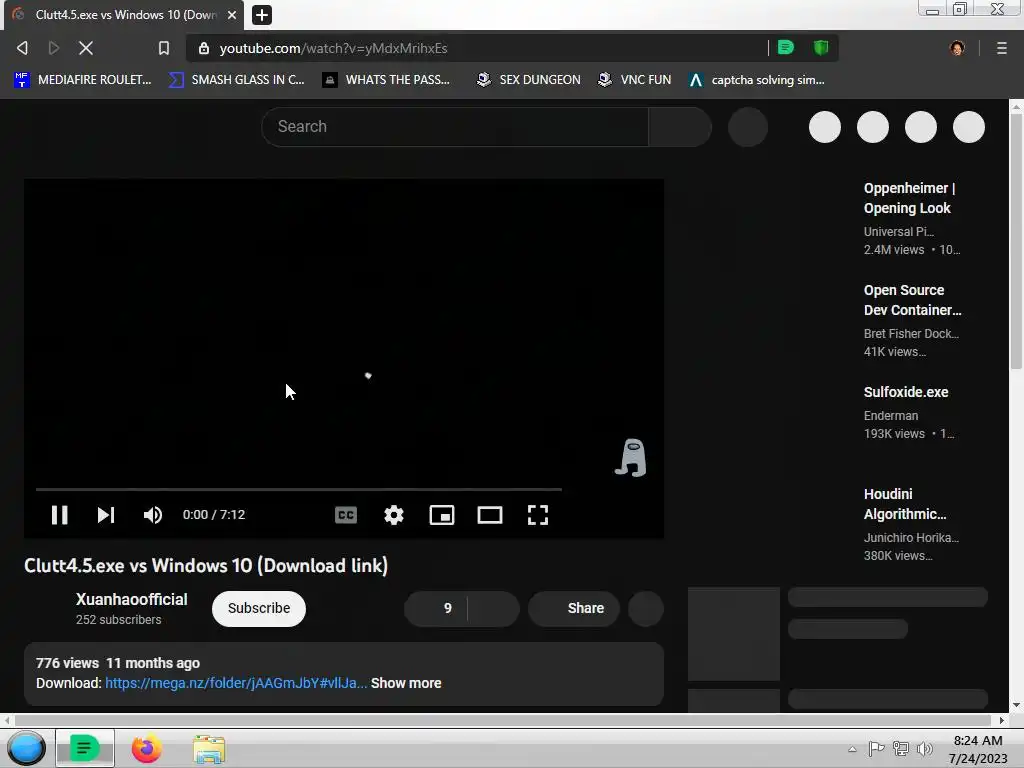This screenshot has height=768, width=1024.
Task: Mute the video volume speaker icon
Action: pos(153,515)
